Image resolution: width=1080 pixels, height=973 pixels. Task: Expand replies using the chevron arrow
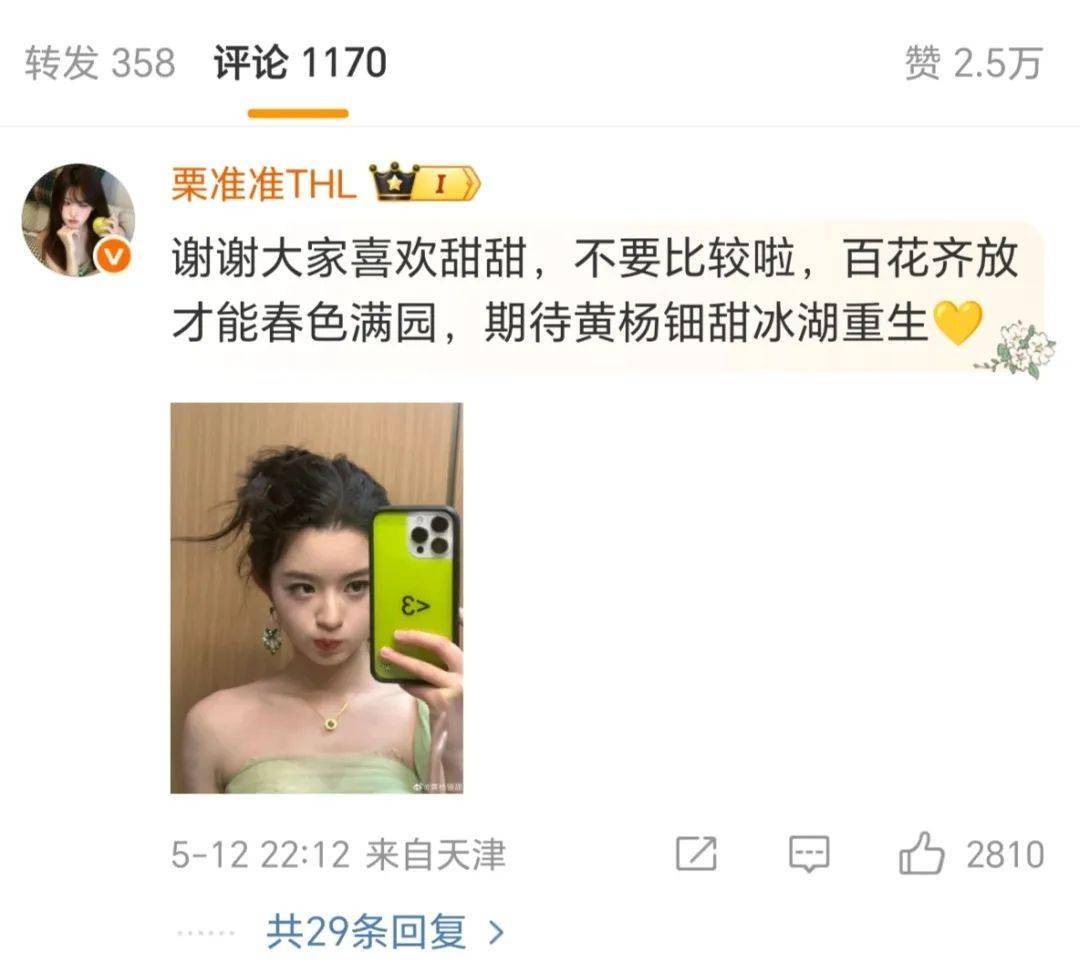(497, 933)
